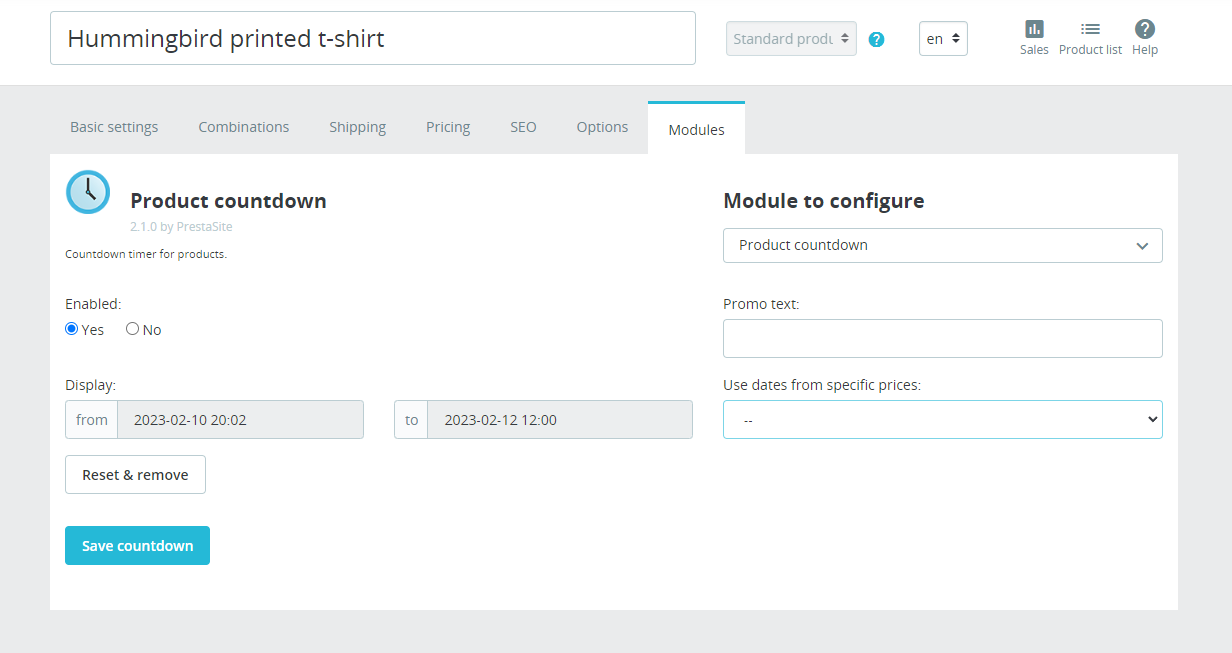
Task: Open the SEO tab
Action: tap(523, 127)
